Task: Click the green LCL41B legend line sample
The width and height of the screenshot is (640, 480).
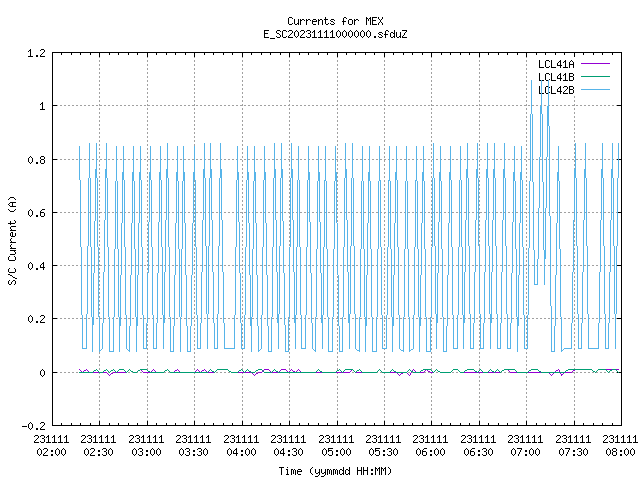Action: point(596,77)
